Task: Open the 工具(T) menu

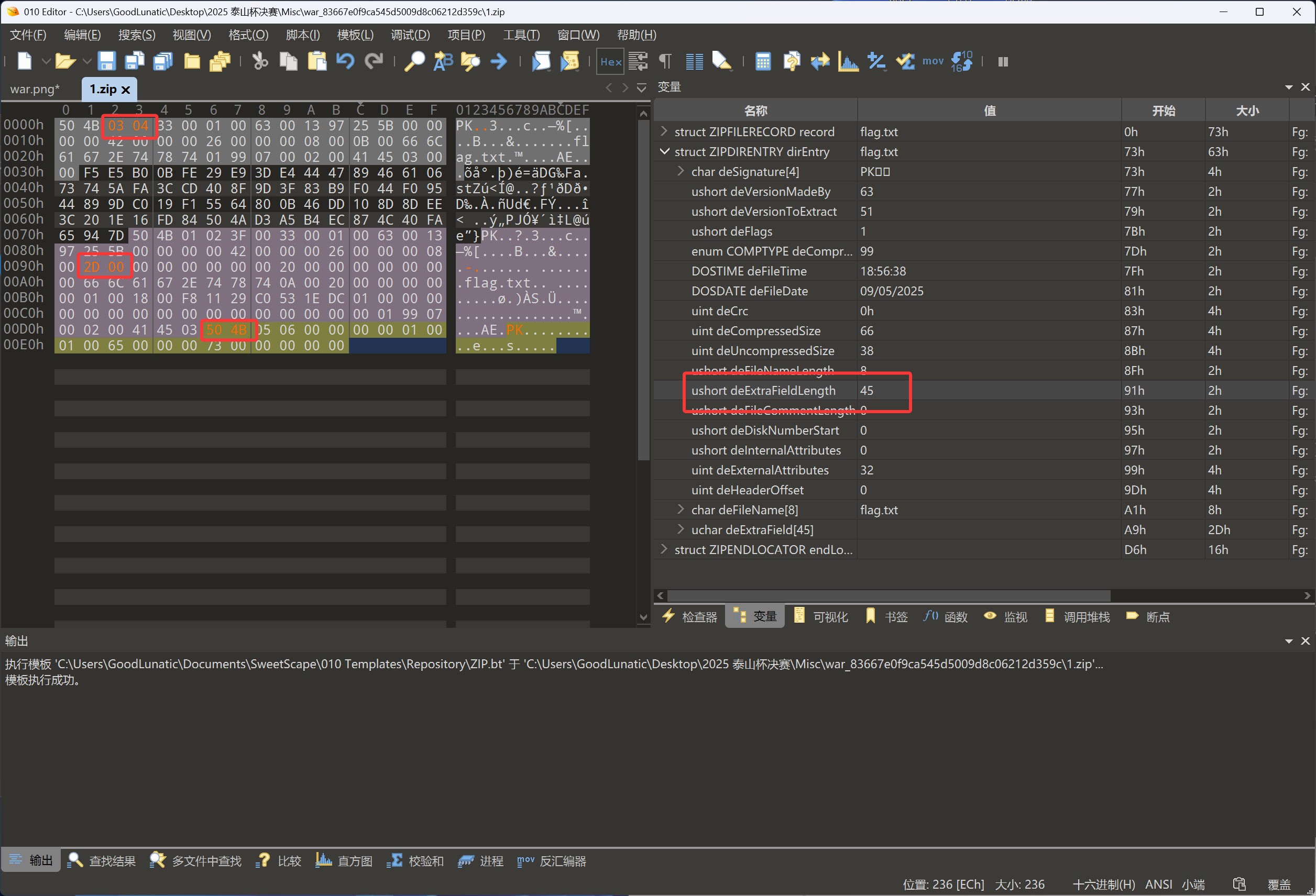Action: point(522,35)
